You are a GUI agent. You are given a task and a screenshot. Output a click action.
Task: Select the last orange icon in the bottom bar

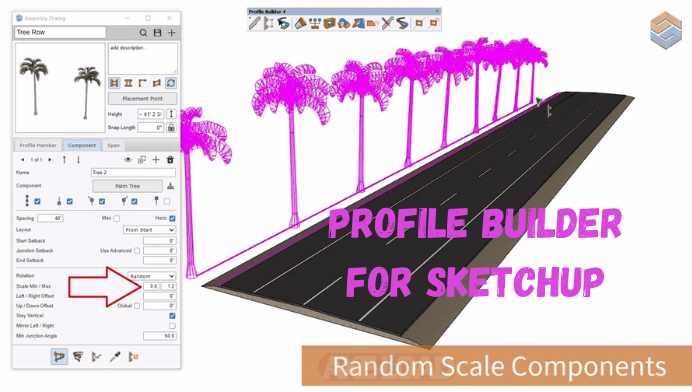133,357
